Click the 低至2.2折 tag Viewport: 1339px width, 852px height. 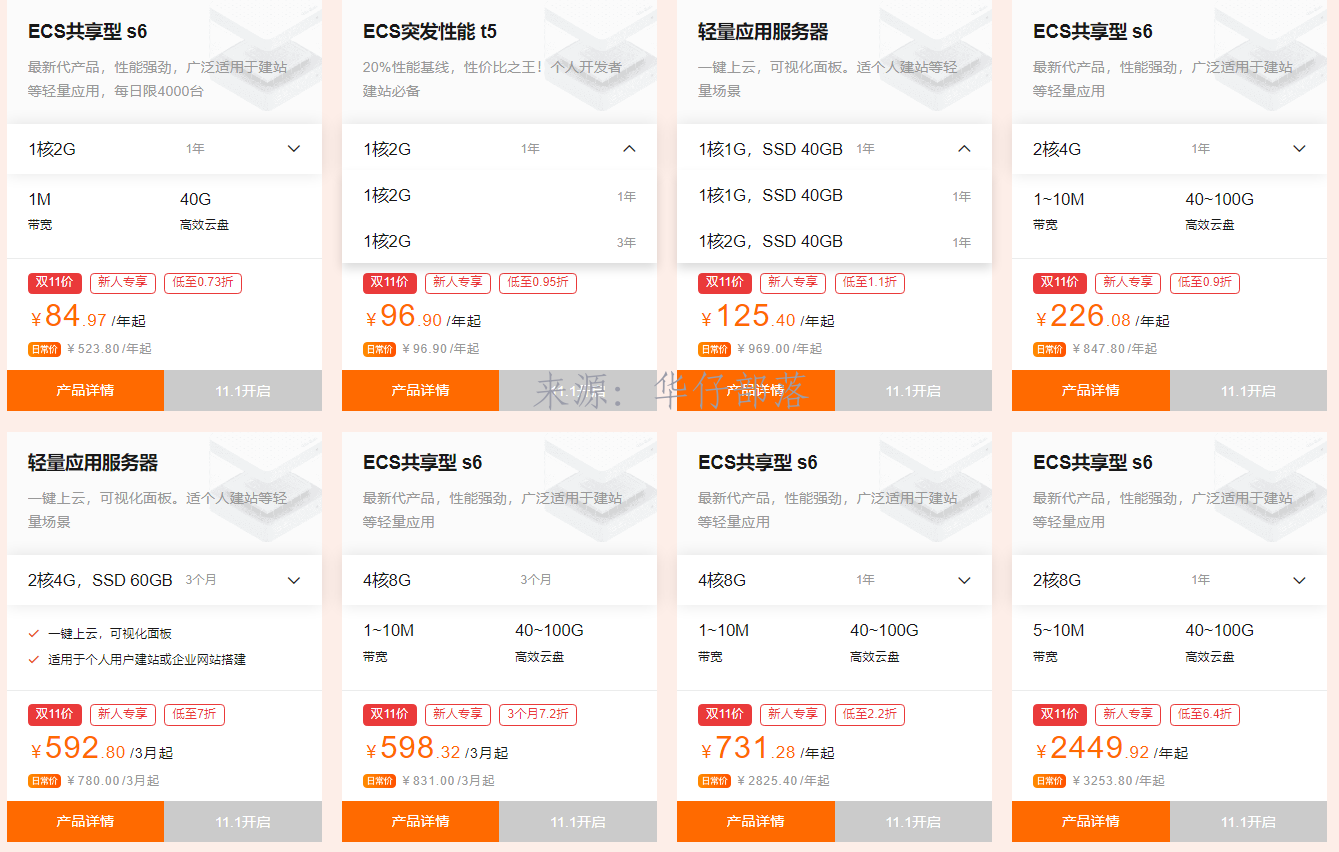869,714
